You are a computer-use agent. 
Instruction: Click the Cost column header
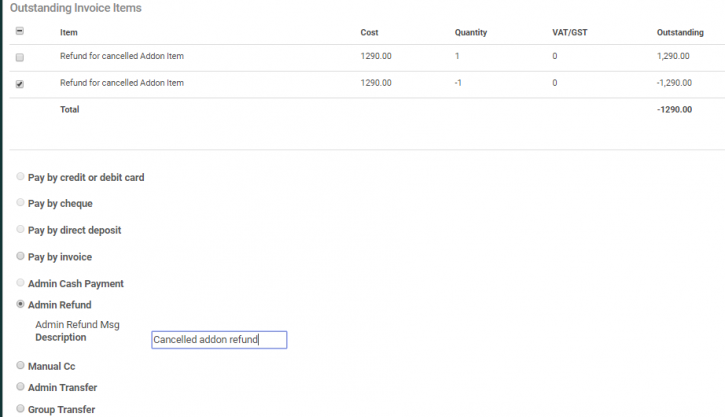tap(369, 32)
